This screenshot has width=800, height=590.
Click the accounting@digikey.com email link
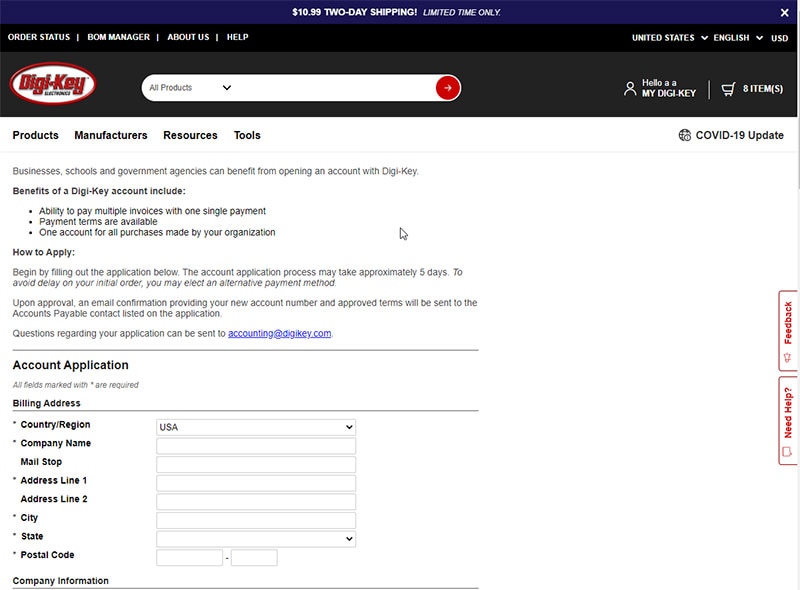click(x=279, y=333)
